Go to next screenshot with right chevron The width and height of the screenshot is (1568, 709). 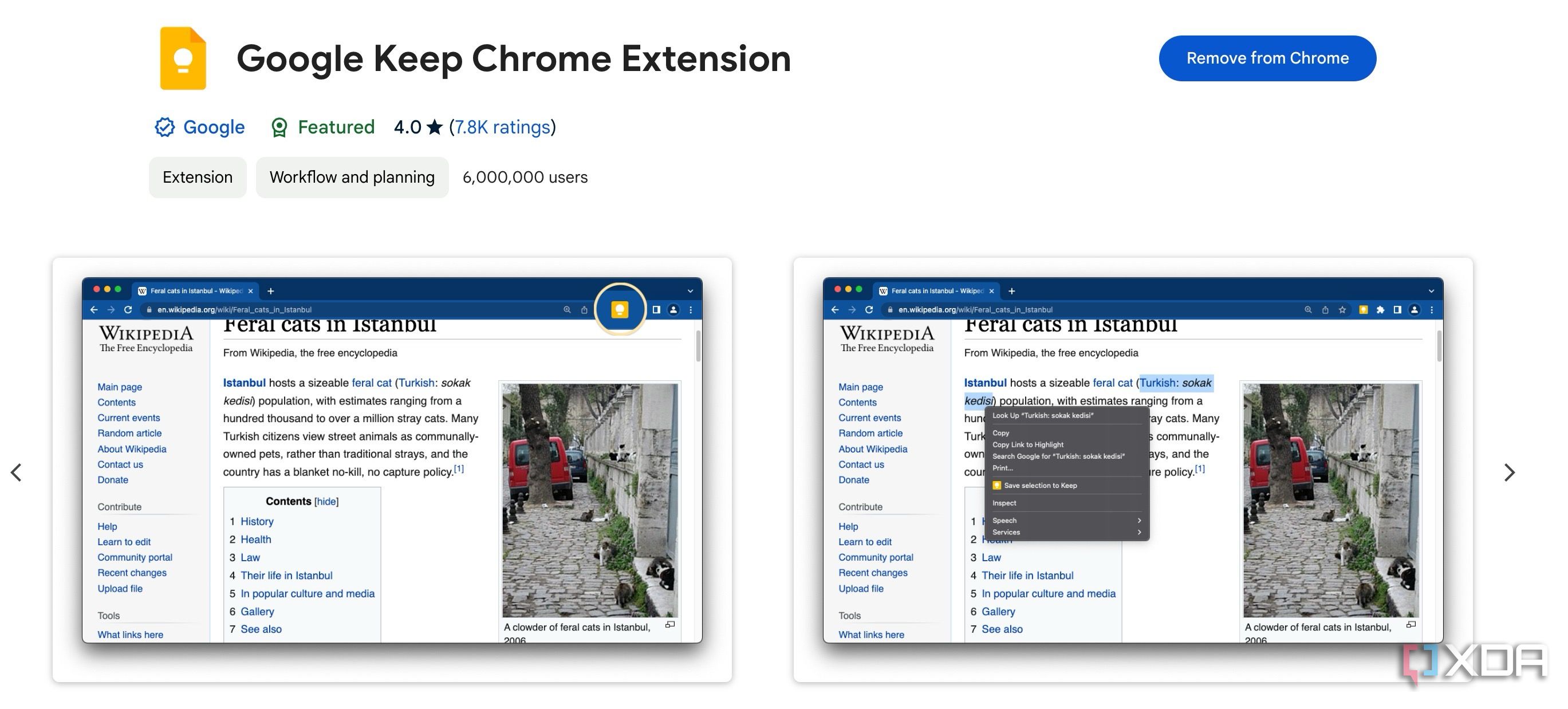1509,472
